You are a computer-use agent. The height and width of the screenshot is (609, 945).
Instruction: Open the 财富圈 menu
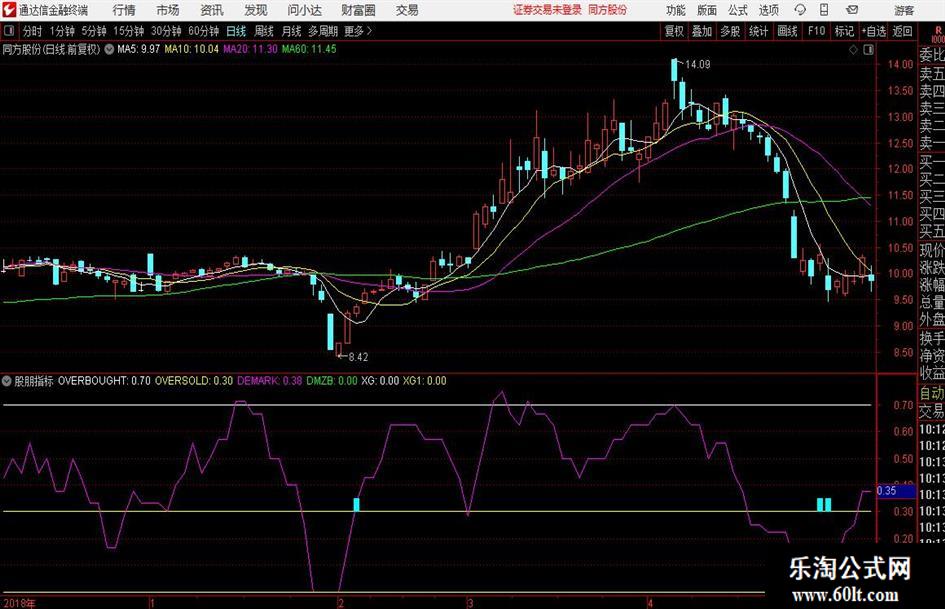pyautogui.click(x=358, y=10)
